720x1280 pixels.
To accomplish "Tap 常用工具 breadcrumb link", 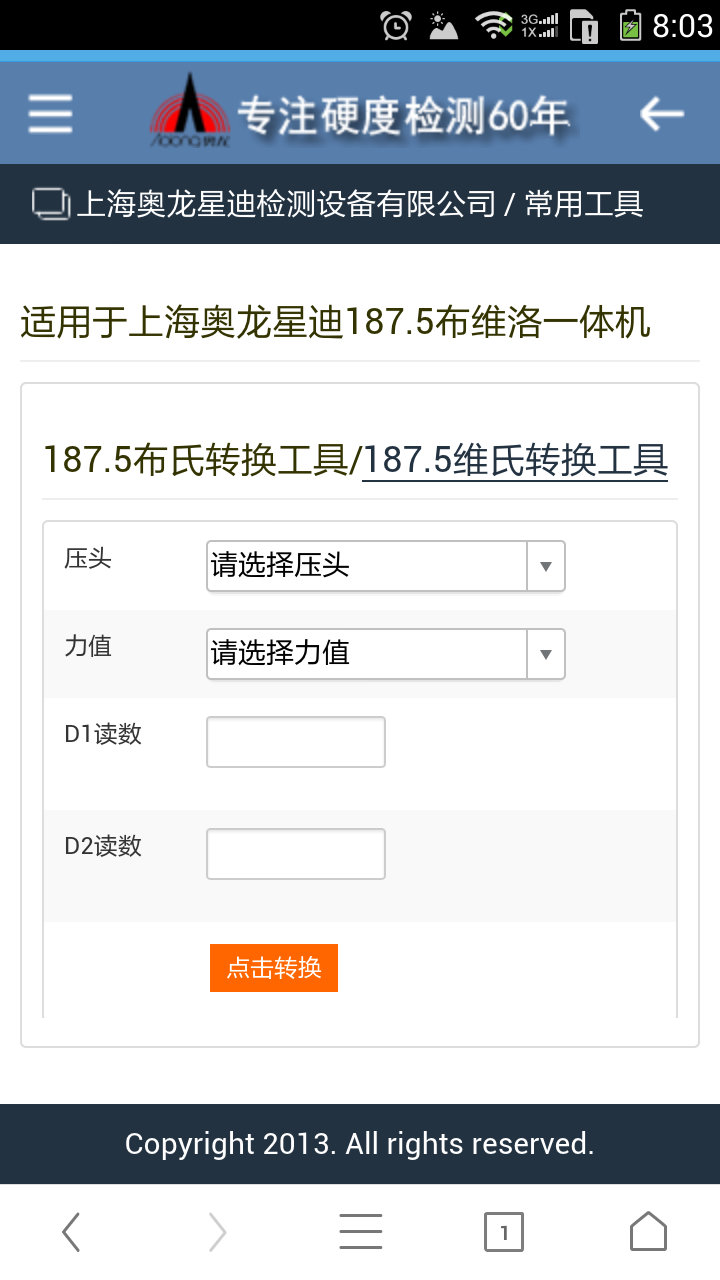I will click(584, 204).
